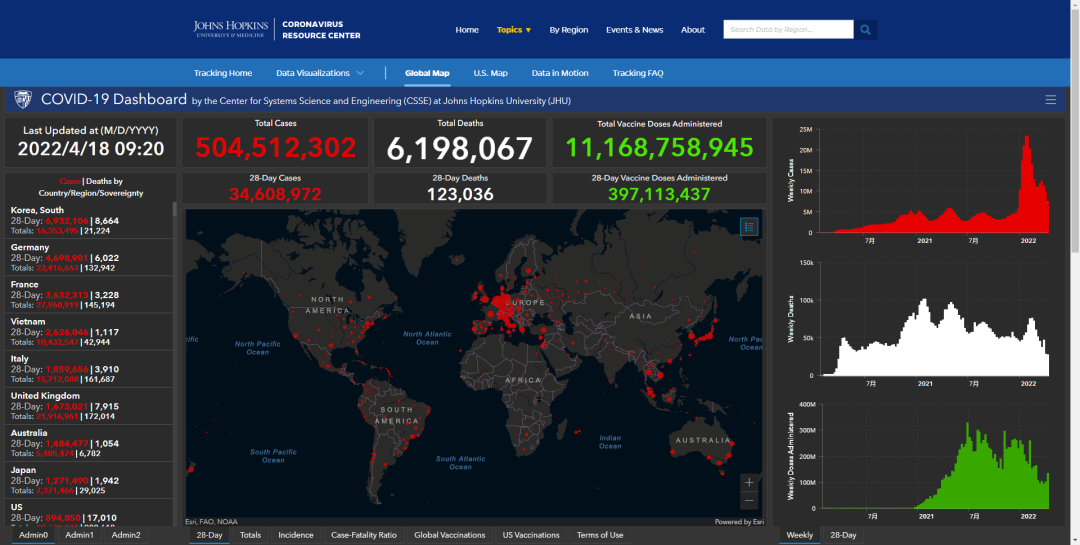Click the Last Updated timestamp 2022/4/18 09:20

(x=91, y=148)
